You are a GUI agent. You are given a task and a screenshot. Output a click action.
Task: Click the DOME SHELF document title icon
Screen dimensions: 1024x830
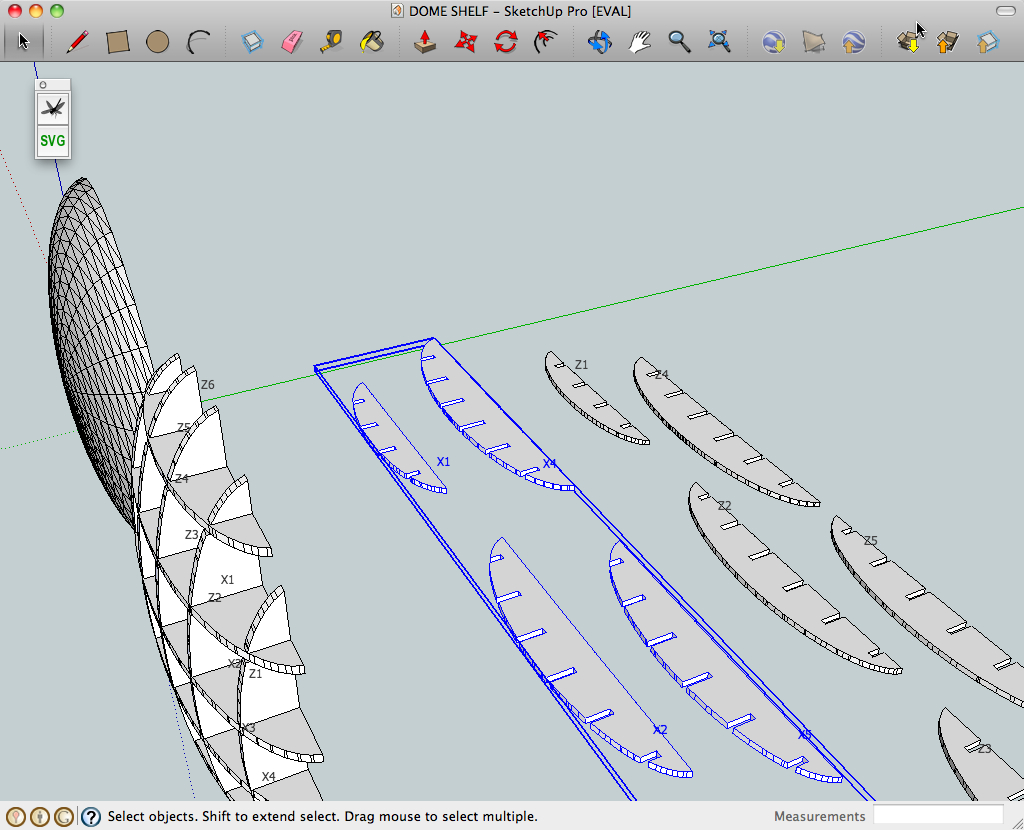(x=397, y=11)
